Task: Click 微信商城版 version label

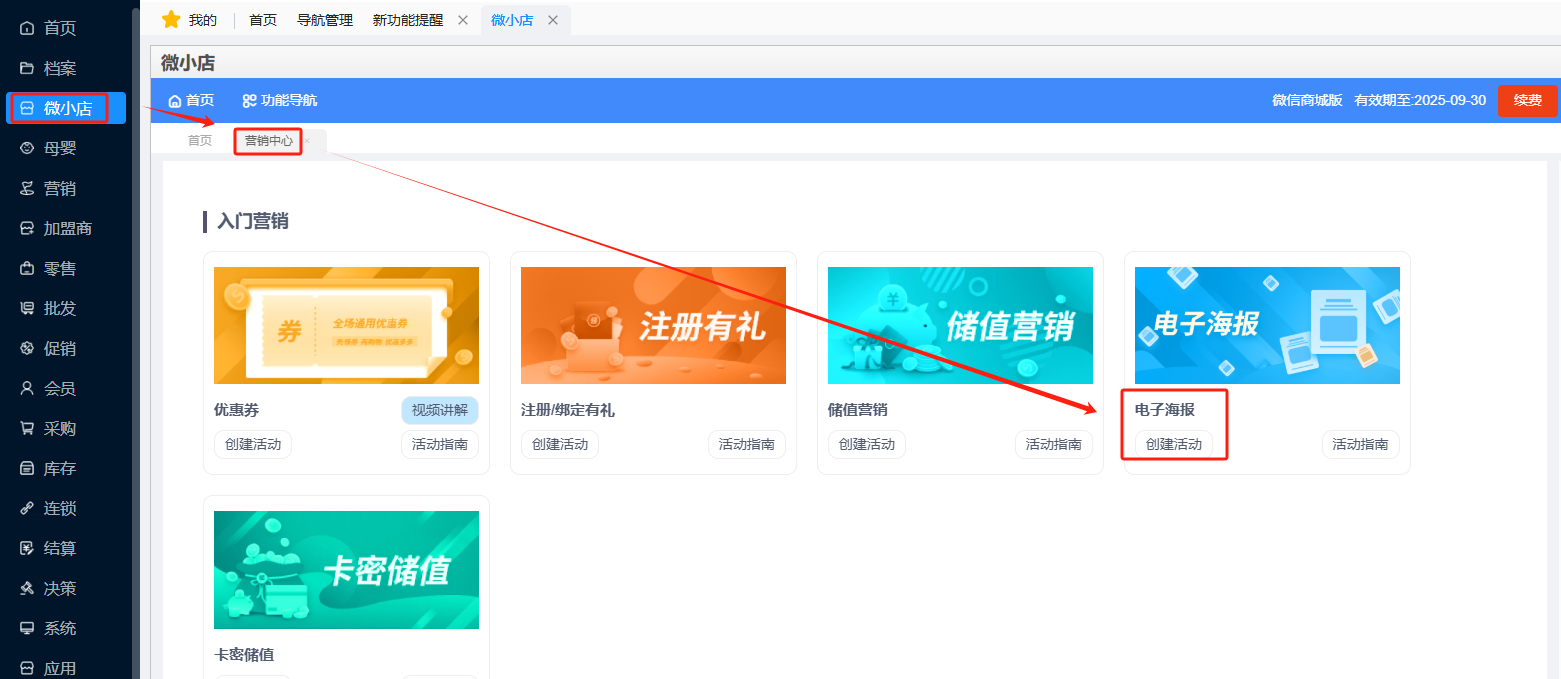Action: click(1307, 101)
